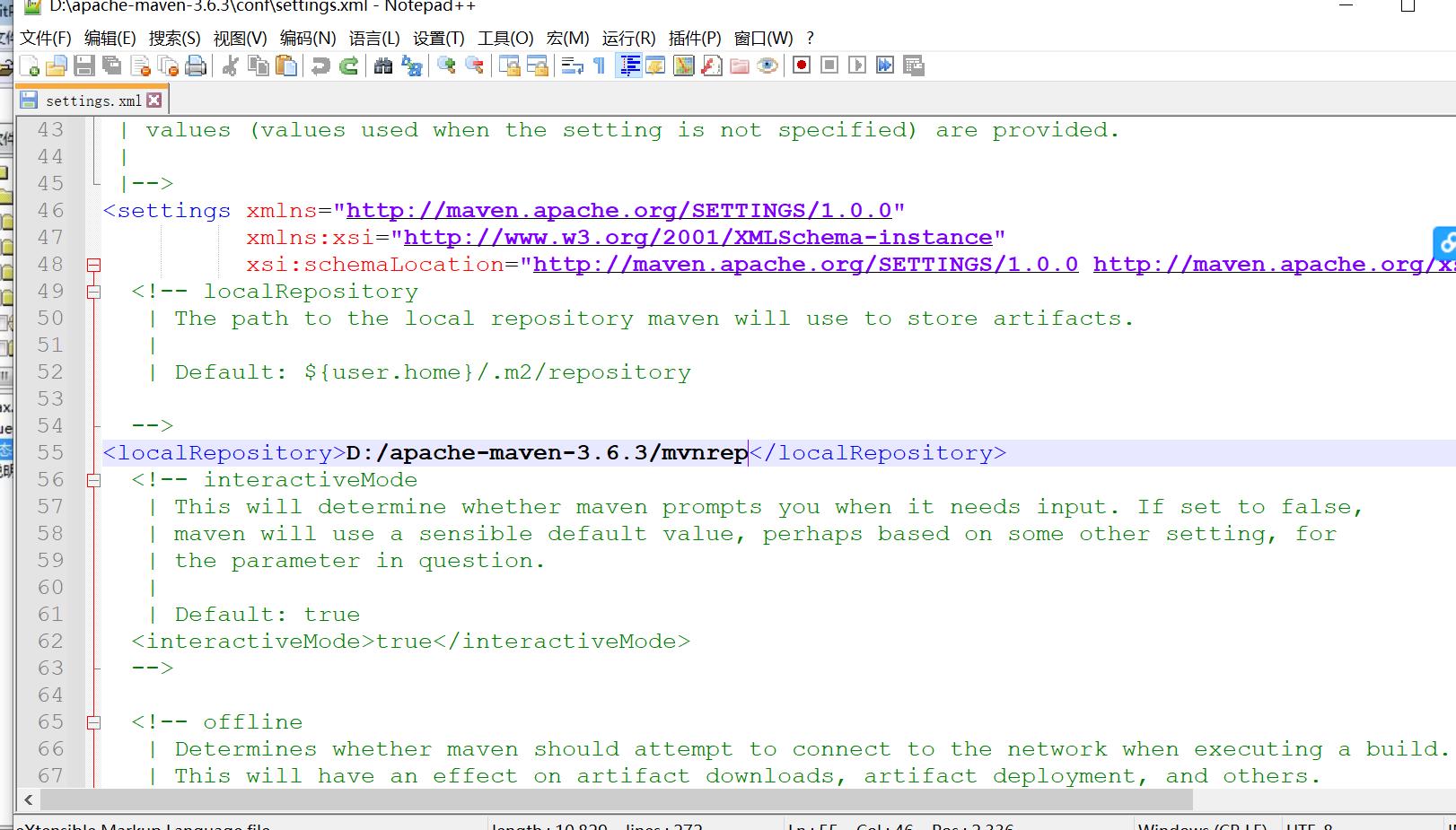
Task: Click the interactiveMode true element on line 62
Action: coord(411,642)
